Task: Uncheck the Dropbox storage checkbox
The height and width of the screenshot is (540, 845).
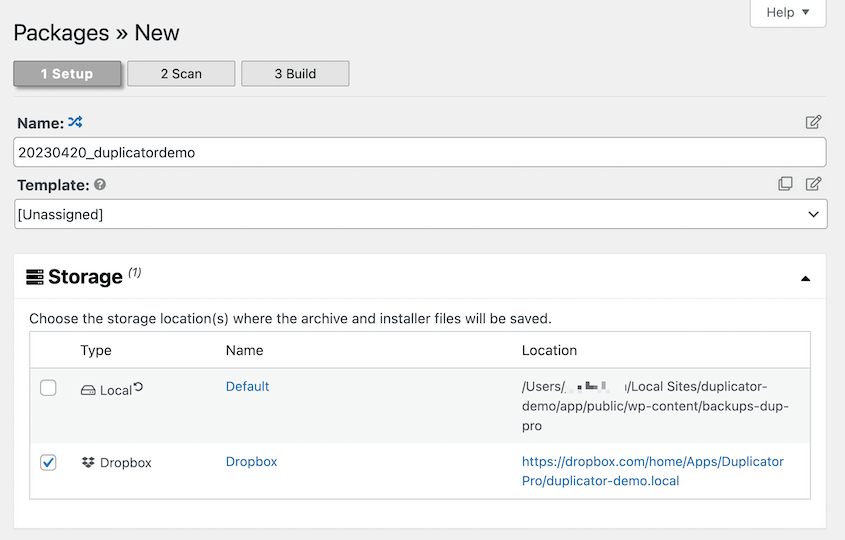Action: point(48,462)
